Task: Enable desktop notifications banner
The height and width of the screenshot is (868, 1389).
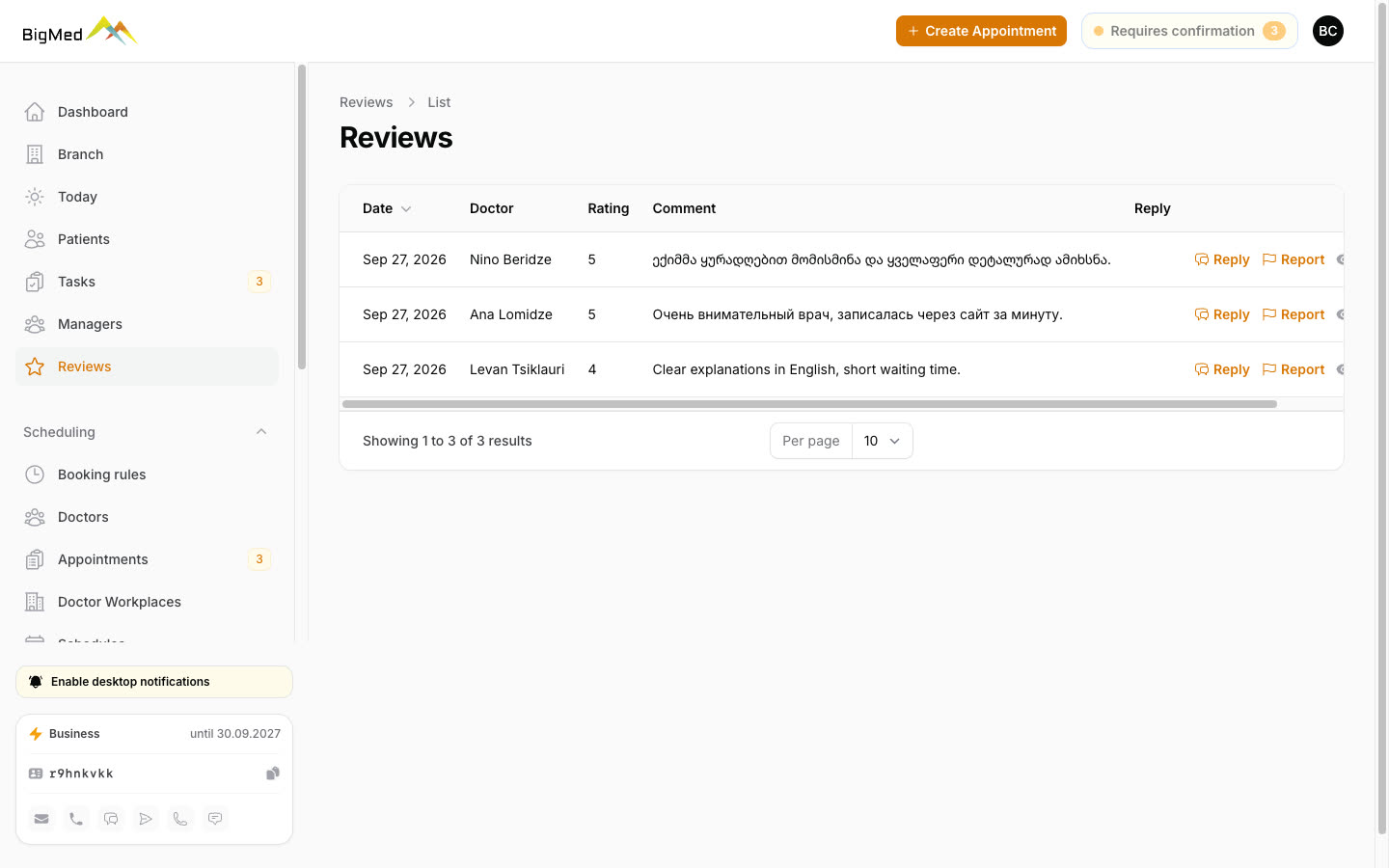Action: point(154,682)
